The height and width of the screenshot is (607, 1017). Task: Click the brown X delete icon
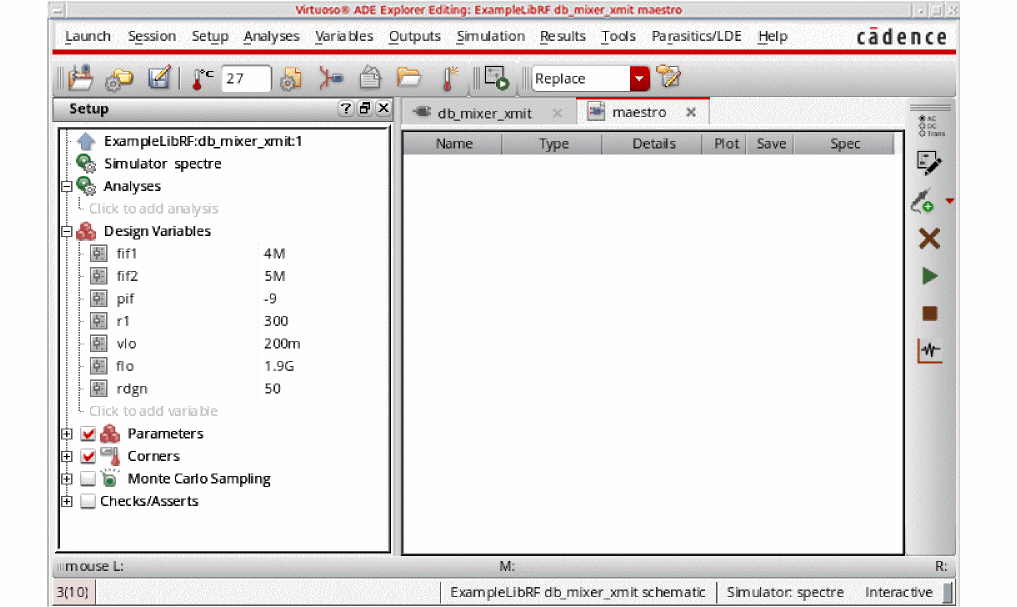click(x=929, y=238)
